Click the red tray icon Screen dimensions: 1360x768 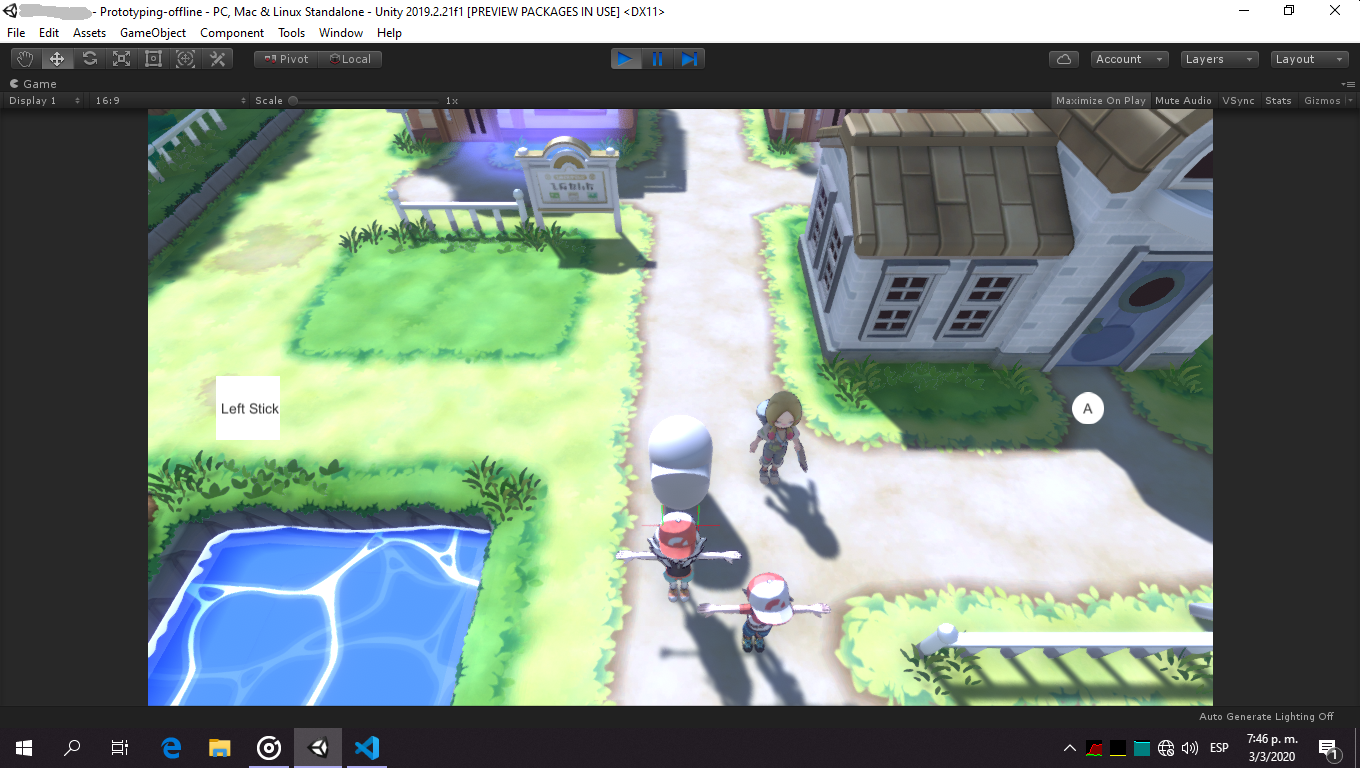1094,748
